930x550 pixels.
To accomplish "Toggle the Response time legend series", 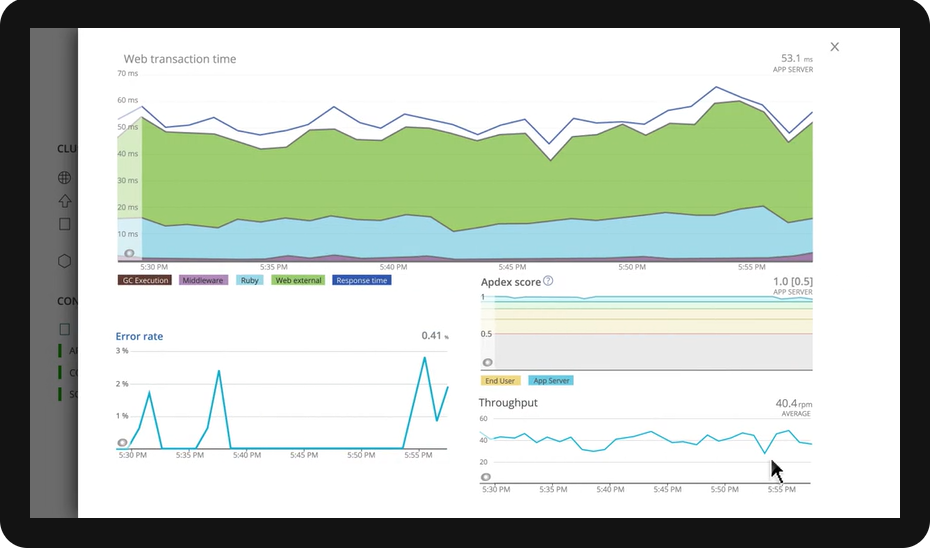I will pyautogui.click(x=362, y=281).
